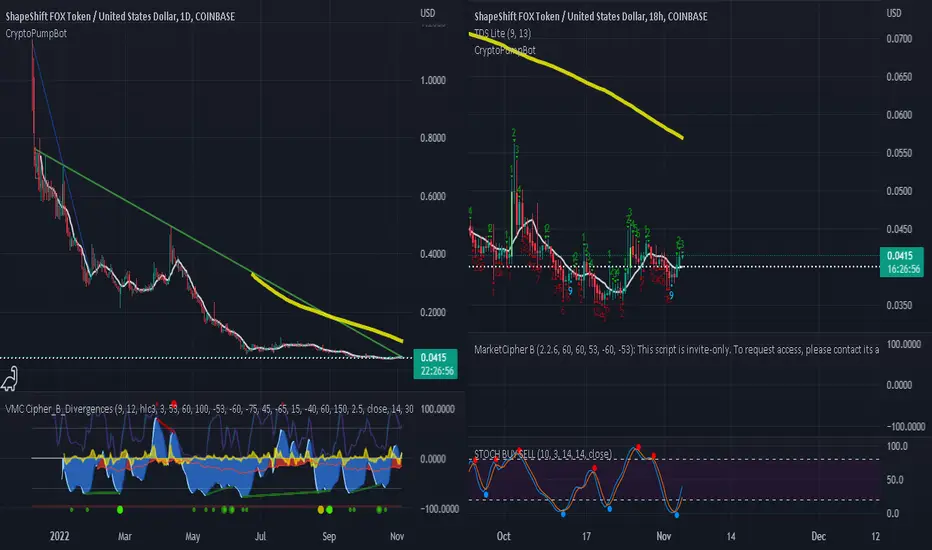Click the 0.2000 price level on the left chart axis
The width and height of the screenshot is (932, 550).
coord(433,312)
